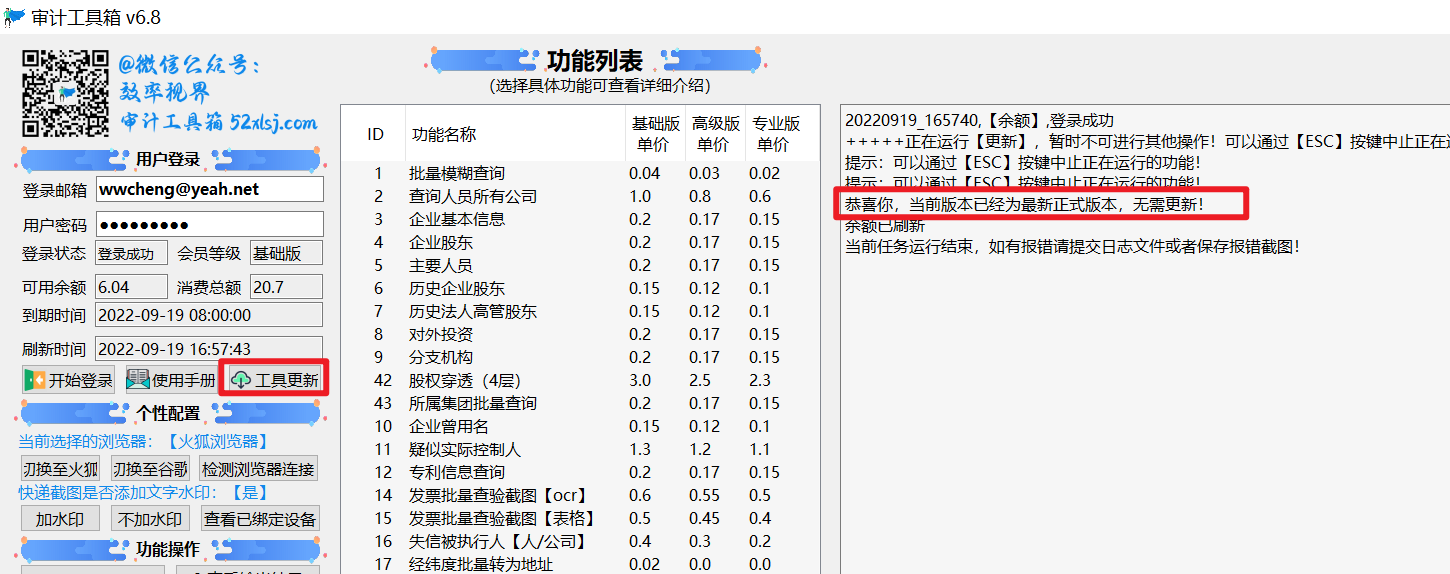Screen dimensions: 1450x574
Task: Click the log line 恭喜你，当前版本已经为最新正式版本
Action: (x=1025, y=204)
